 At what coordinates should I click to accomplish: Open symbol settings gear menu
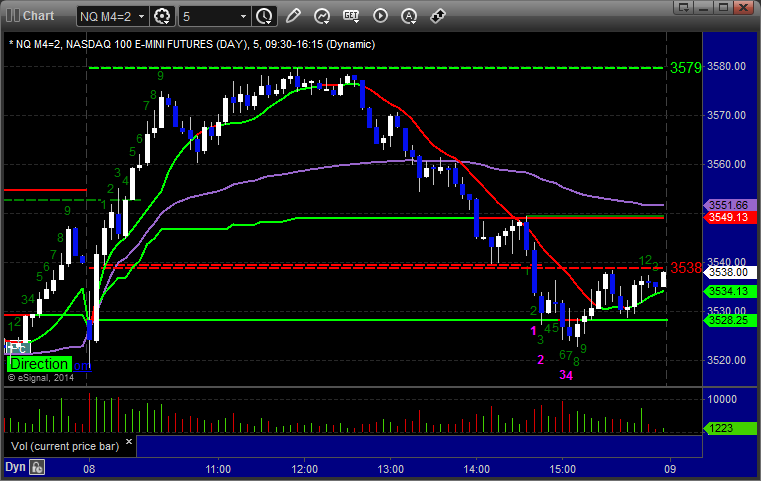pos(162,16)
